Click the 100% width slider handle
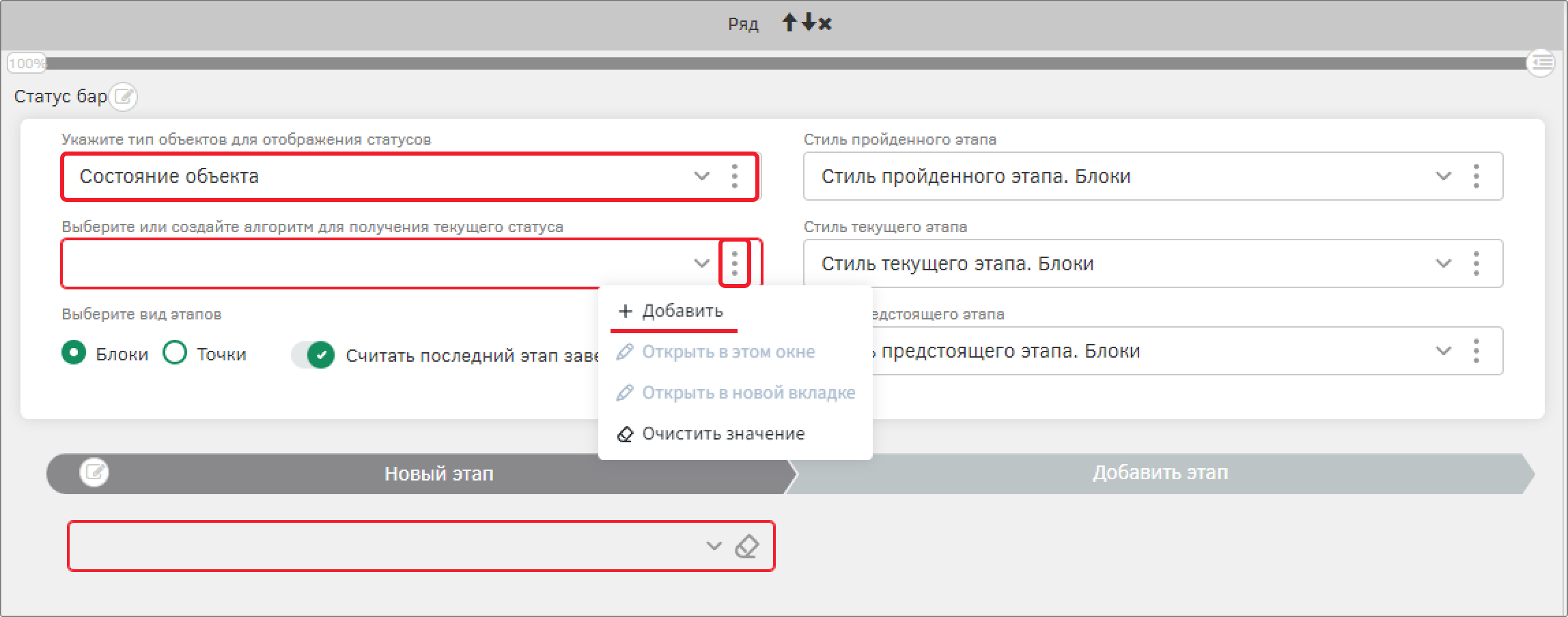1568x617 pixels. click(26, 63)
